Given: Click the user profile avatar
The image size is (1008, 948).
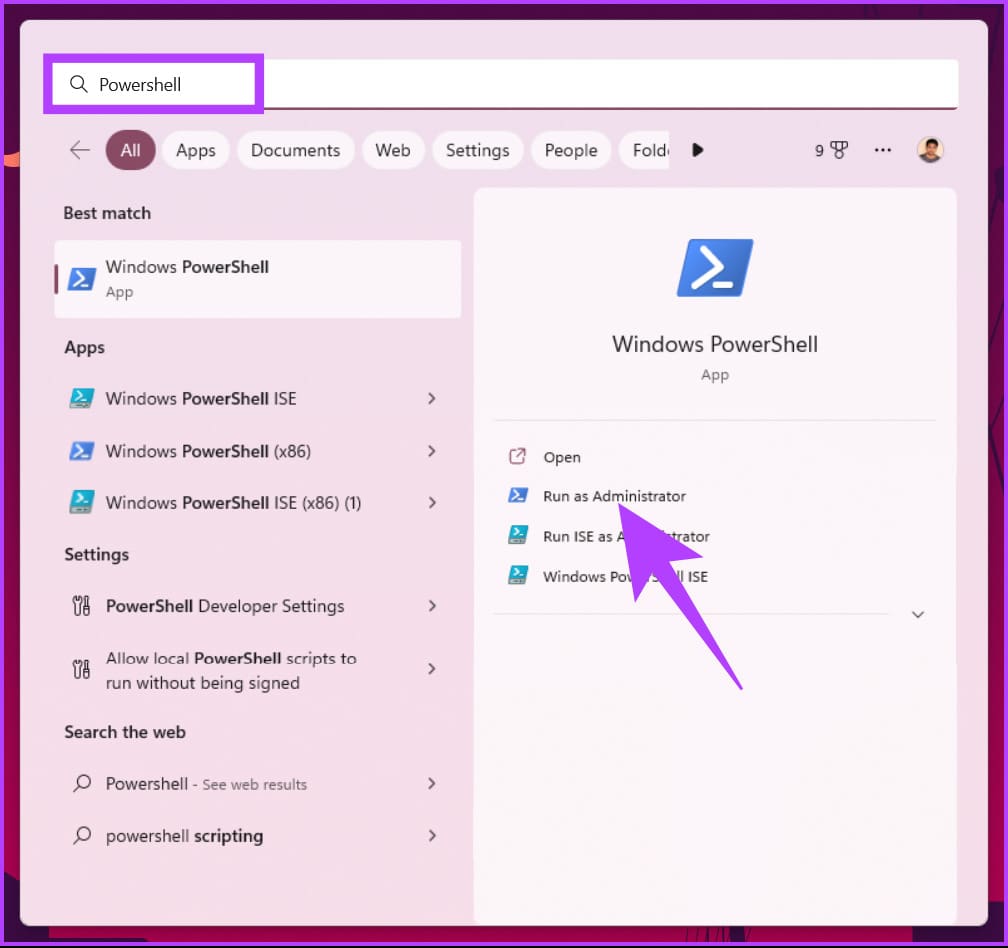Looking at the screenshot, I should (x=930, y=150).
